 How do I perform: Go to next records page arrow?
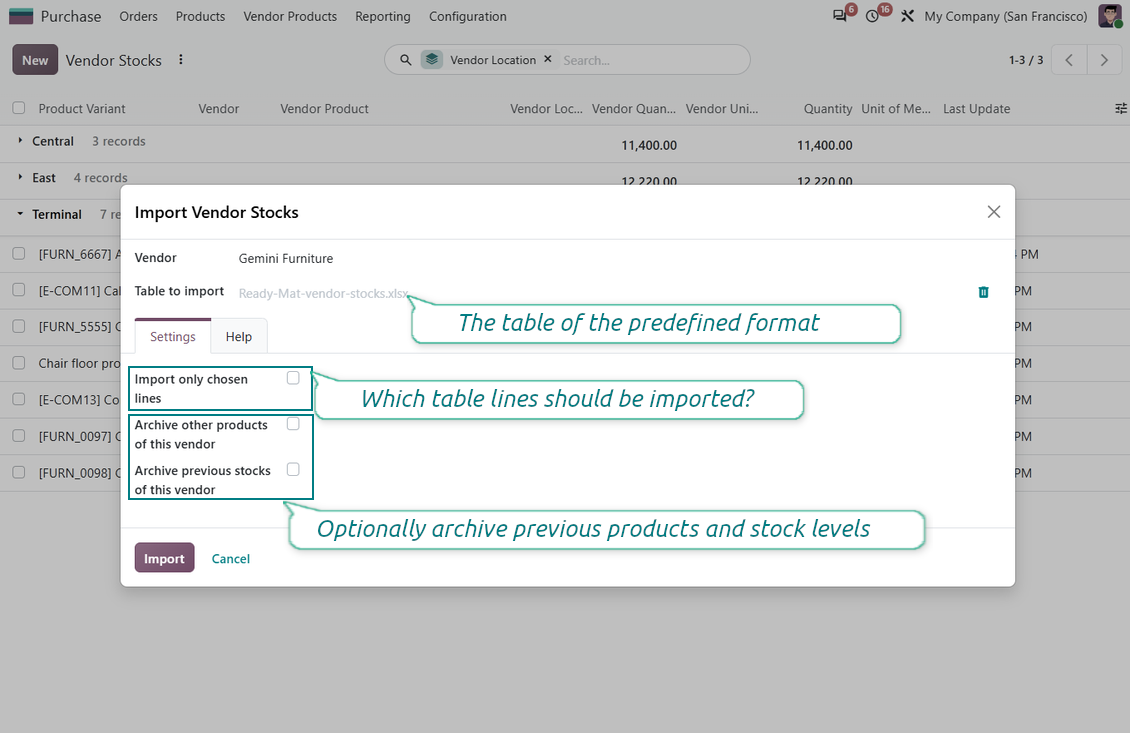(1104, 60)
